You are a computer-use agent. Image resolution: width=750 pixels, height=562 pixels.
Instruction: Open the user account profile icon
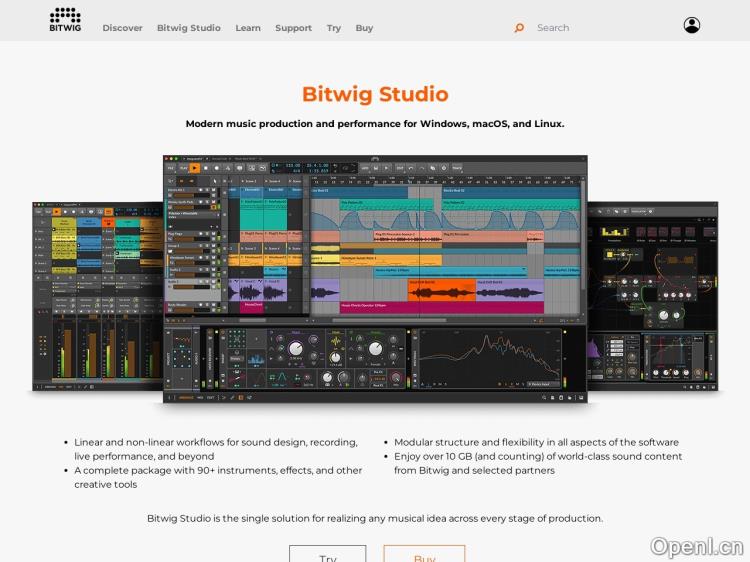[x=692, y=25]
